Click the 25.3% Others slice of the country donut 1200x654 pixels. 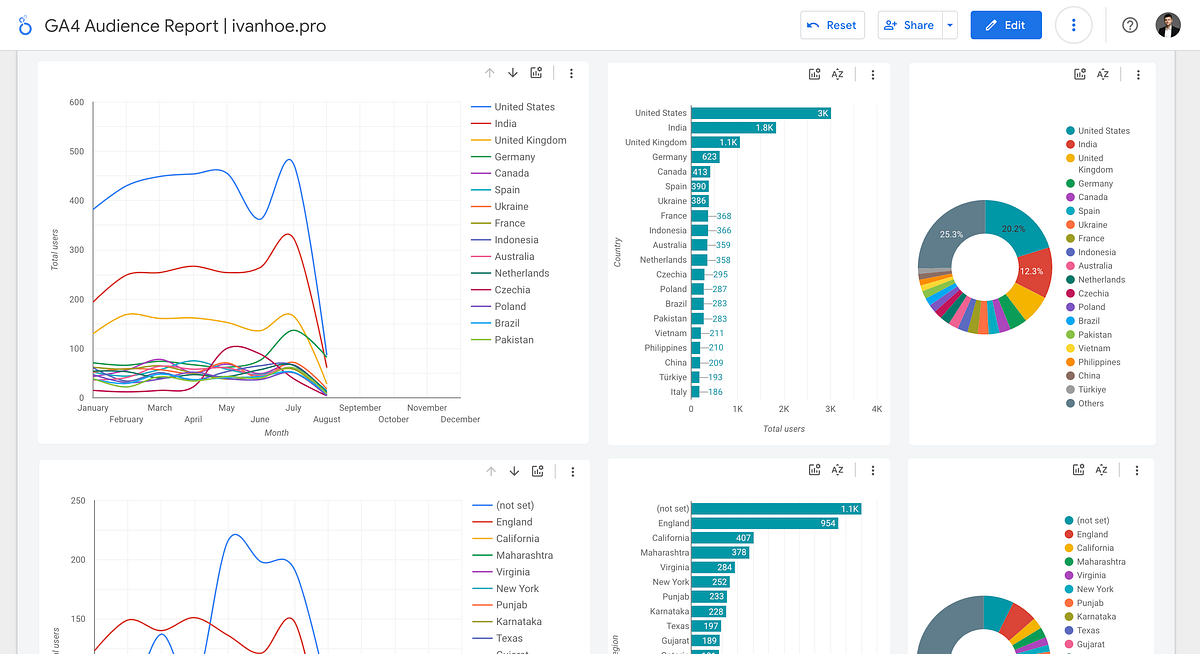pos(951,234)
